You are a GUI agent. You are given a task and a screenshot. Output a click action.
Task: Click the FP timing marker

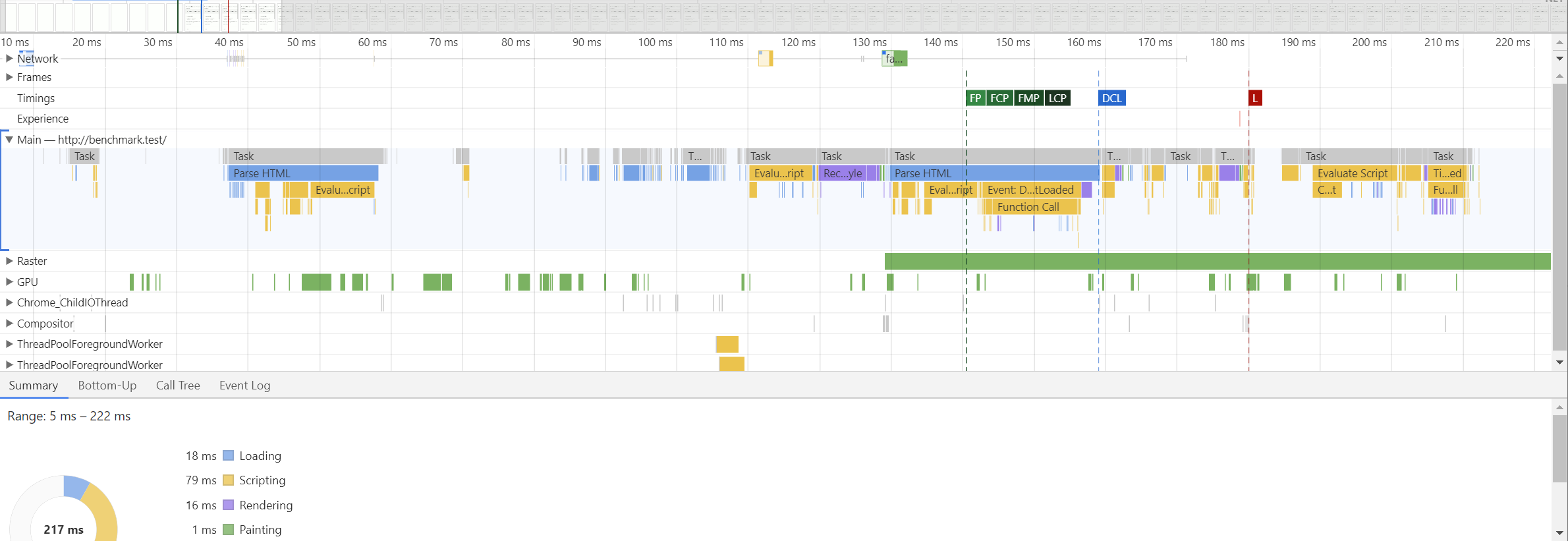975,98
